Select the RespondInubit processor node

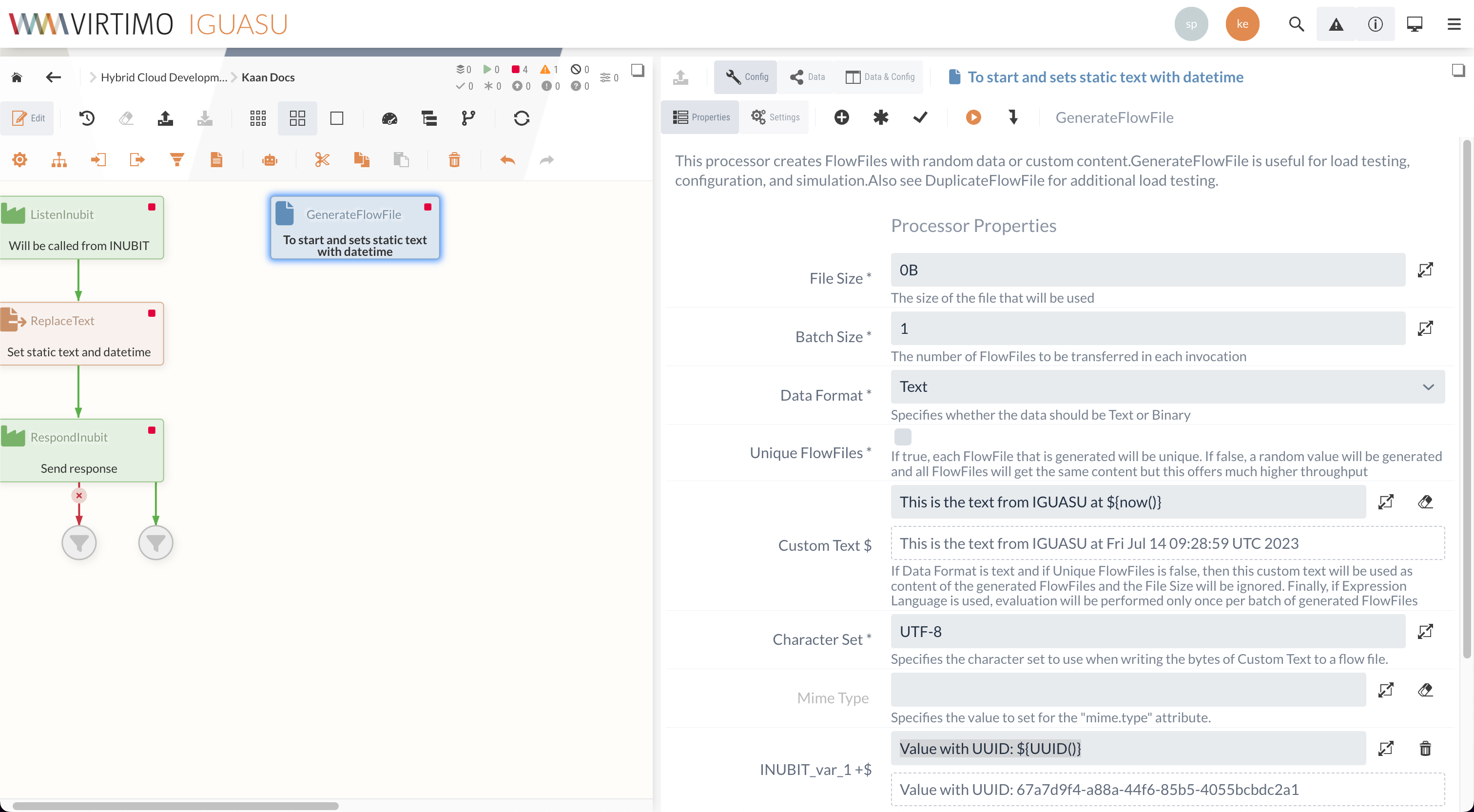pyautogui.click(x=82, y=450)
